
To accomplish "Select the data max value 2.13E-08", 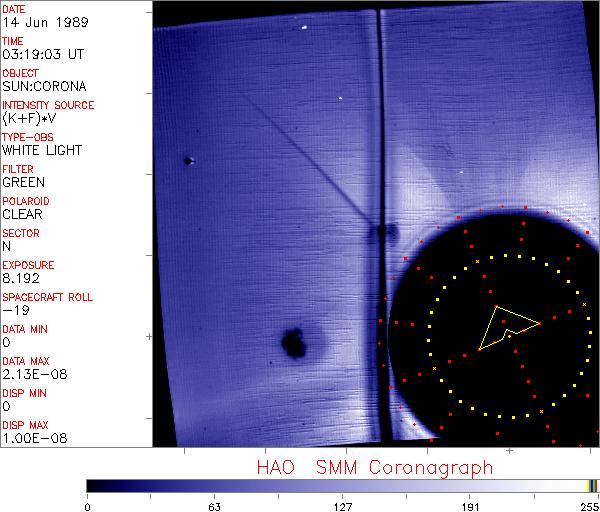I will click(30, 374).
